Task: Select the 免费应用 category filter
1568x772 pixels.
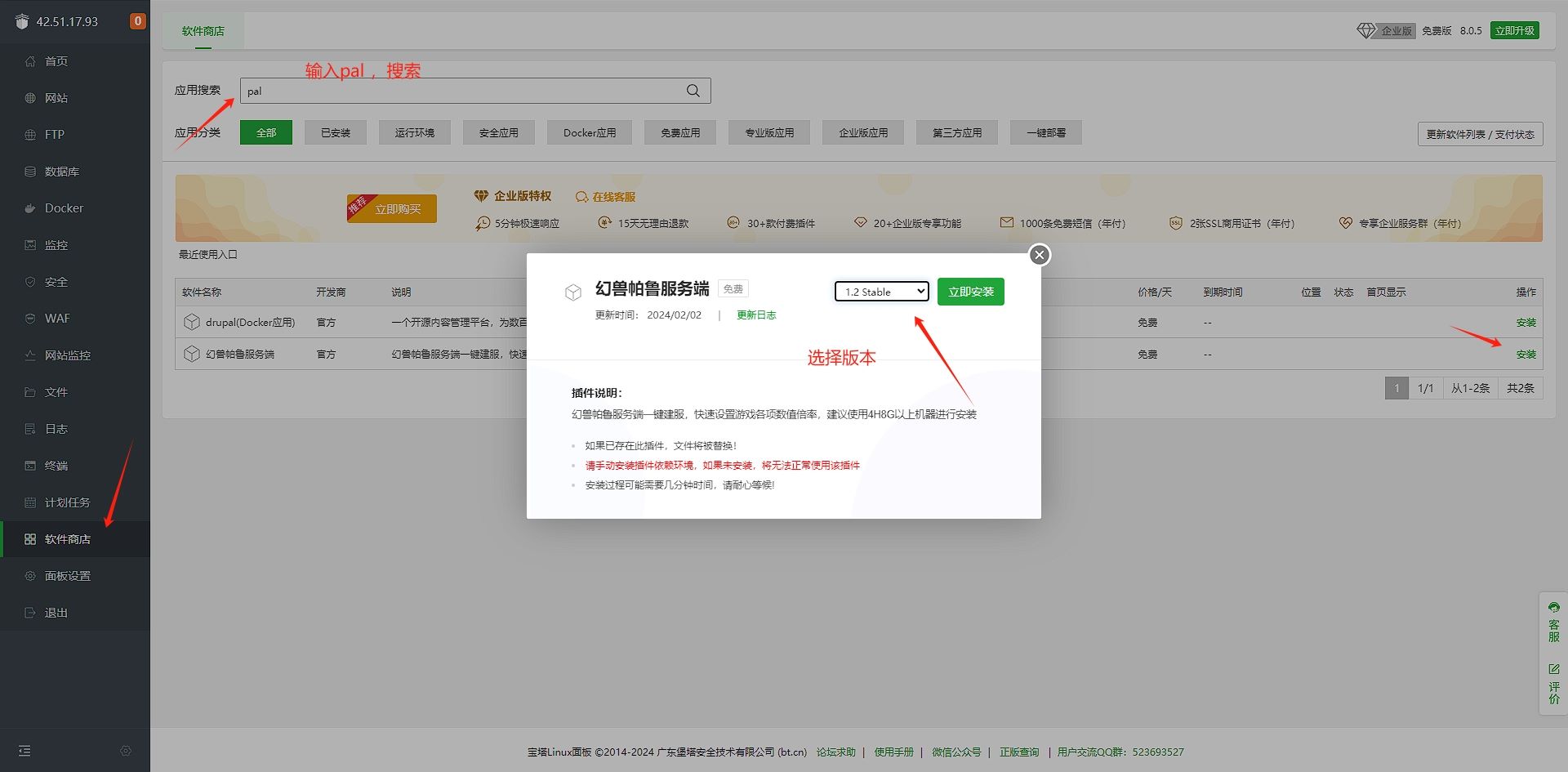Action: (x=680, y=132)
